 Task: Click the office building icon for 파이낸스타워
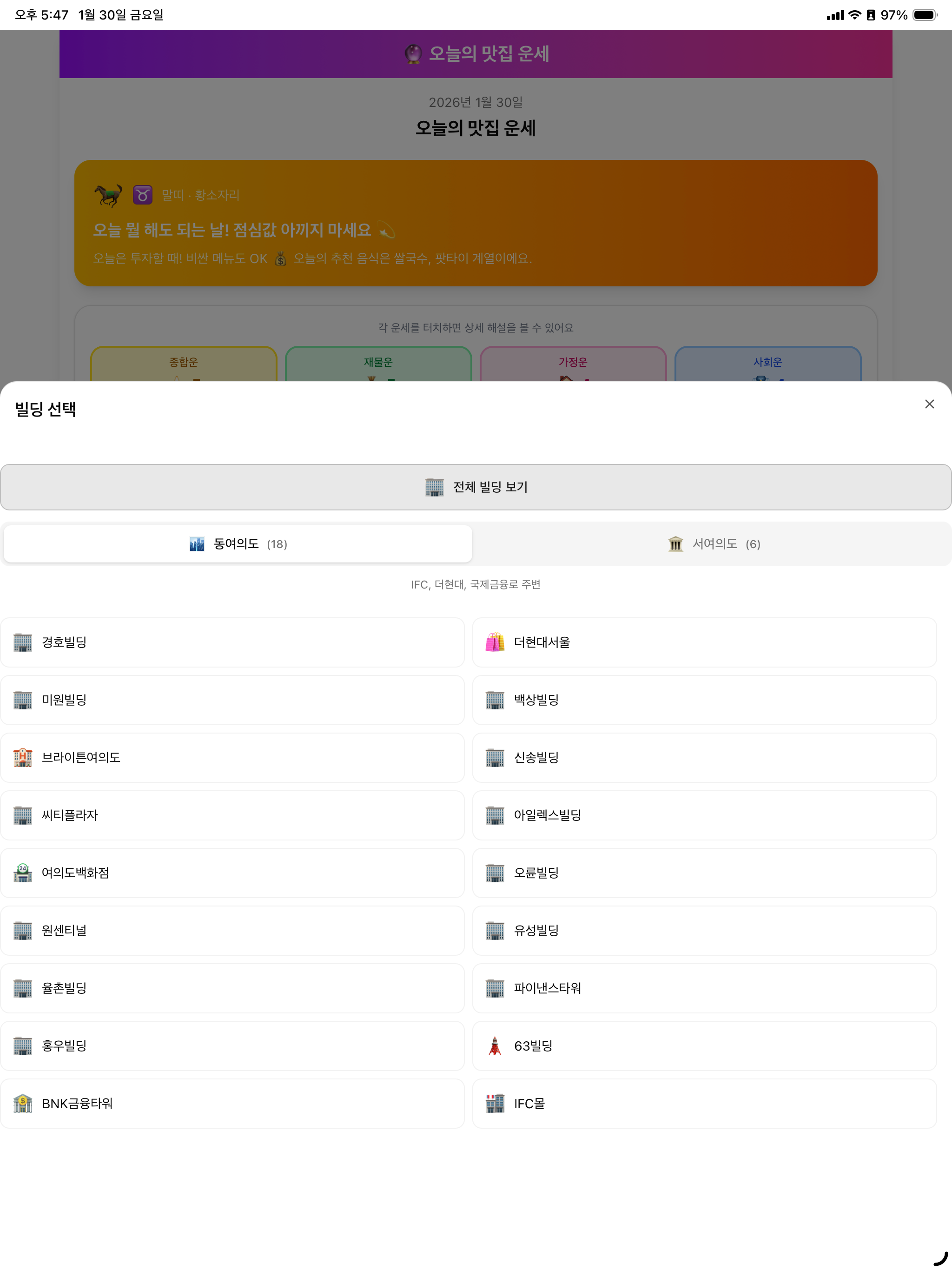click(495, 988)
